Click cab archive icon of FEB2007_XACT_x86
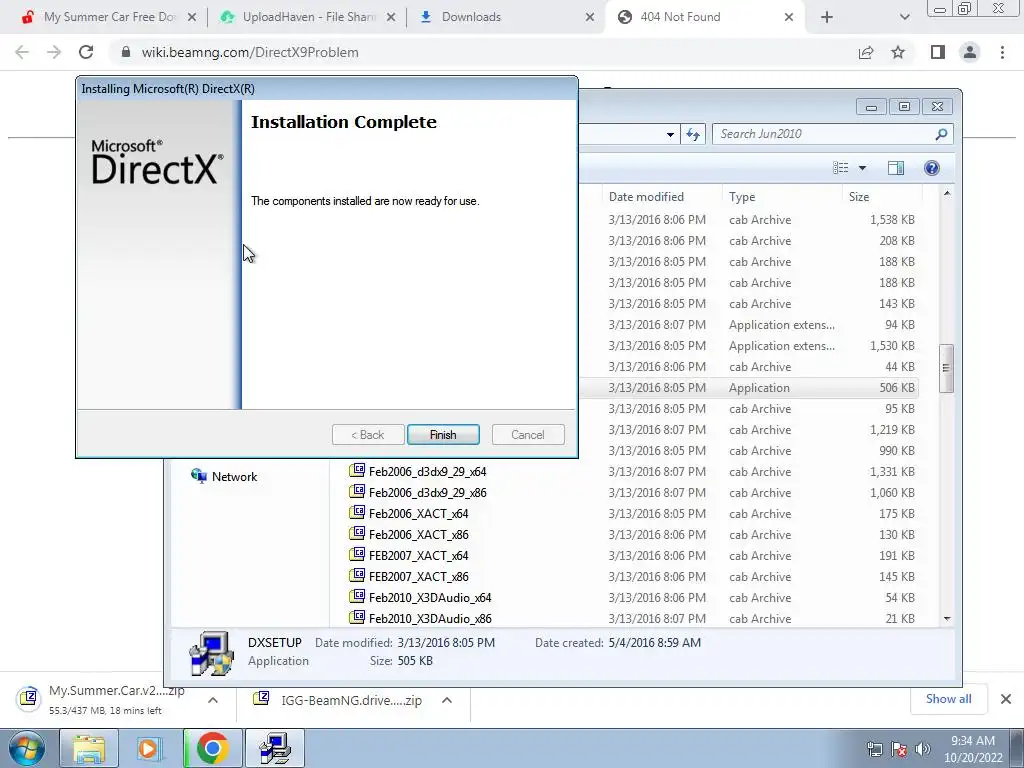1024x768 pixels. point(357,575)
